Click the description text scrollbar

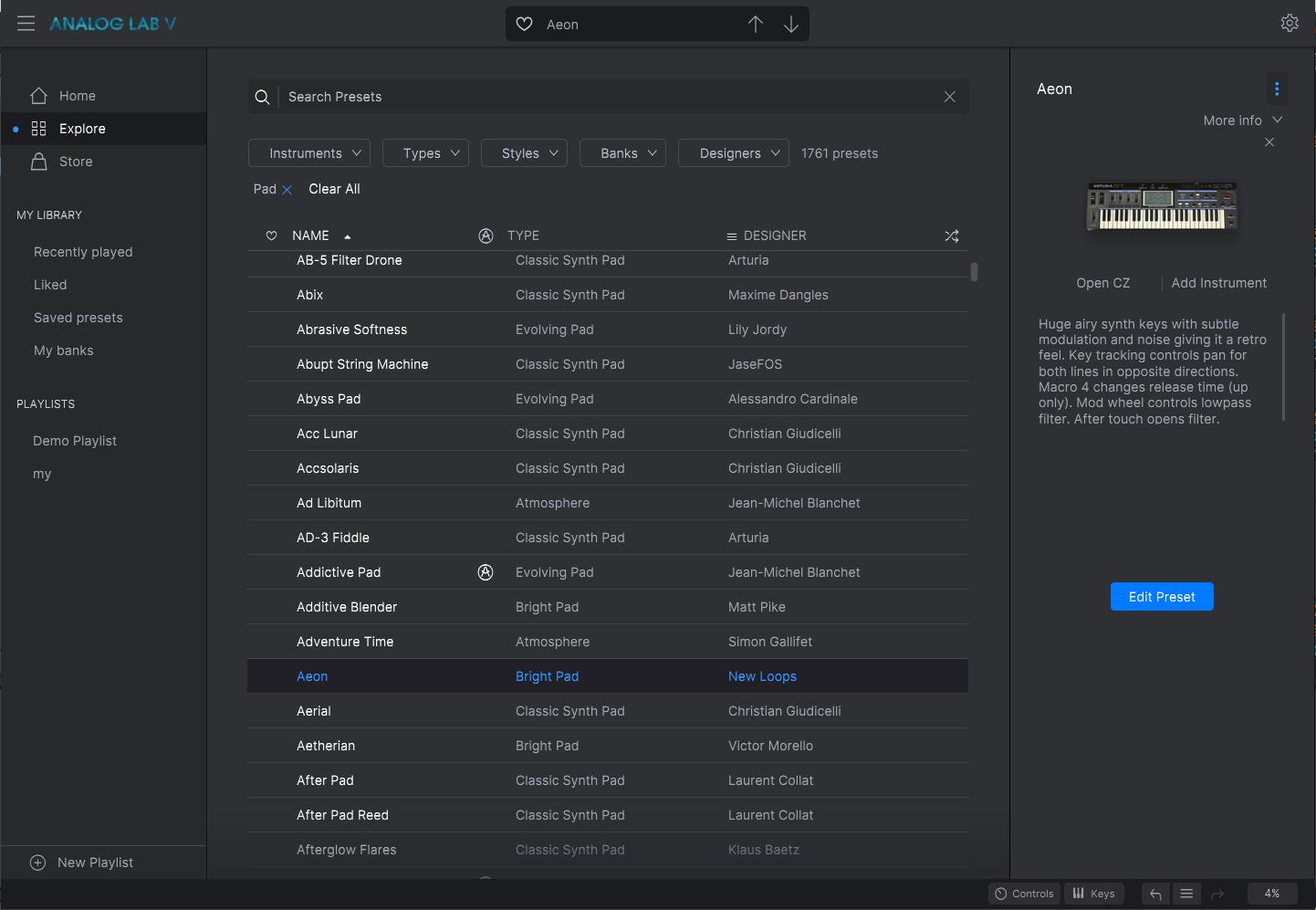(x=1283, y=367)
